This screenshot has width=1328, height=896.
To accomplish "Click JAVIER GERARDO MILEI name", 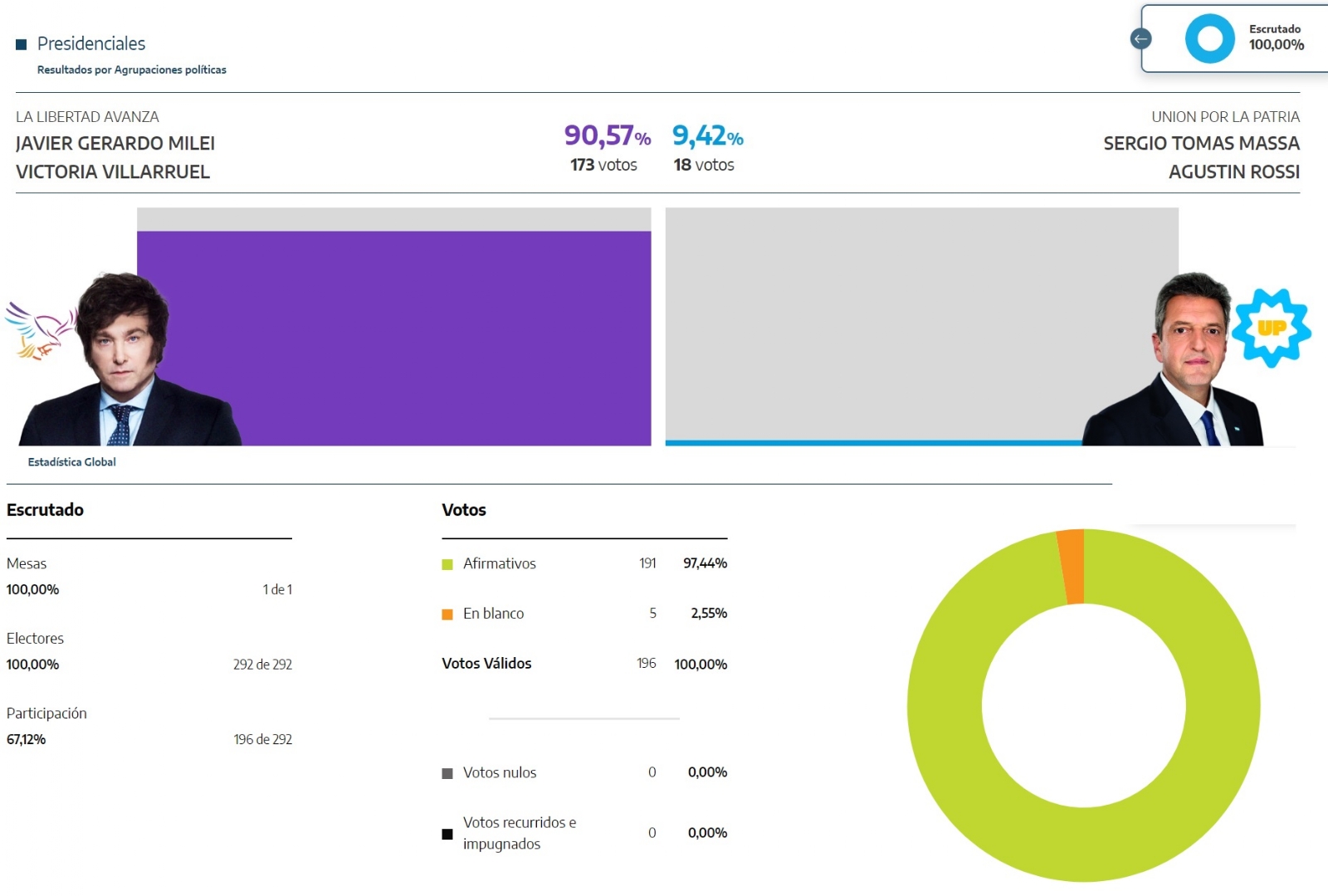I will click(115, 144).
